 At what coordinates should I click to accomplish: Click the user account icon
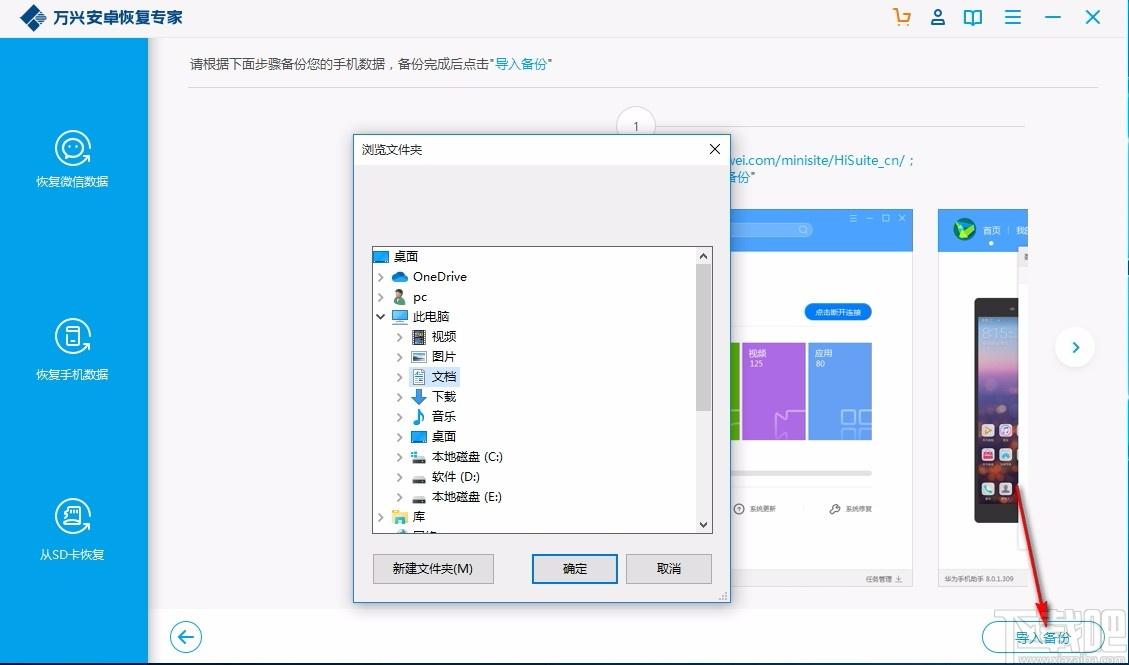coord(938,18)
